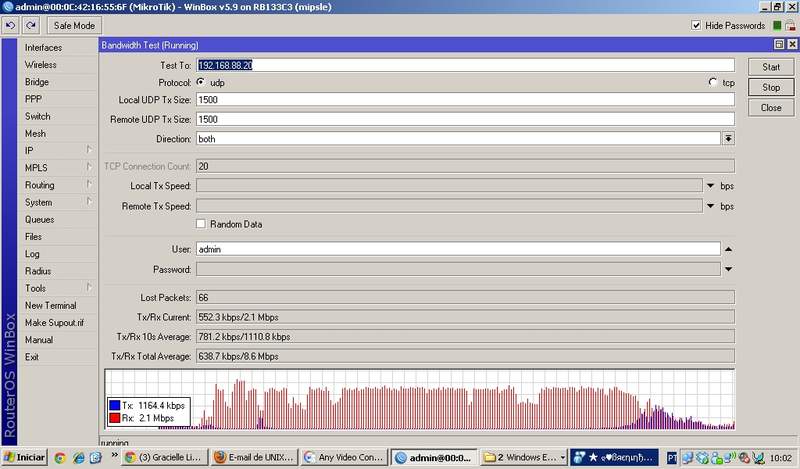
Task: Click the green CPU load indicator
Action: [x=775, y=26]
